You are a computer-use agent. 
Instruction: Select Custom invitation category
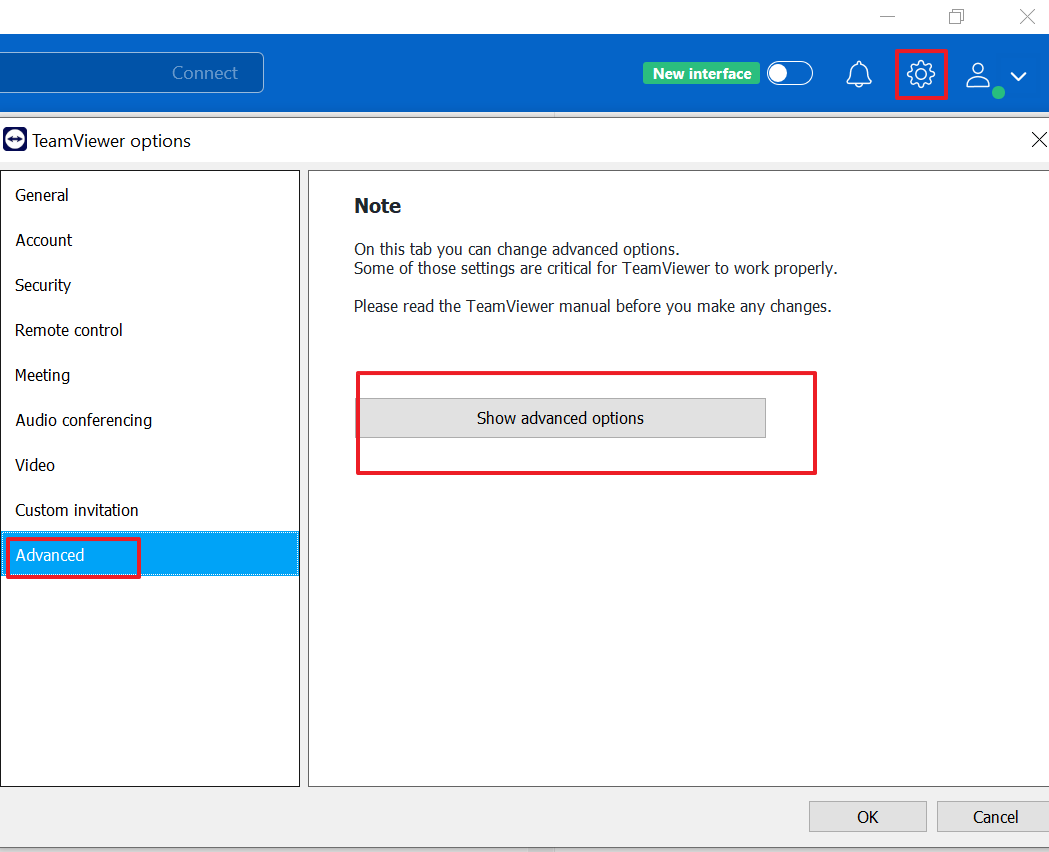(x=150, y=510)
